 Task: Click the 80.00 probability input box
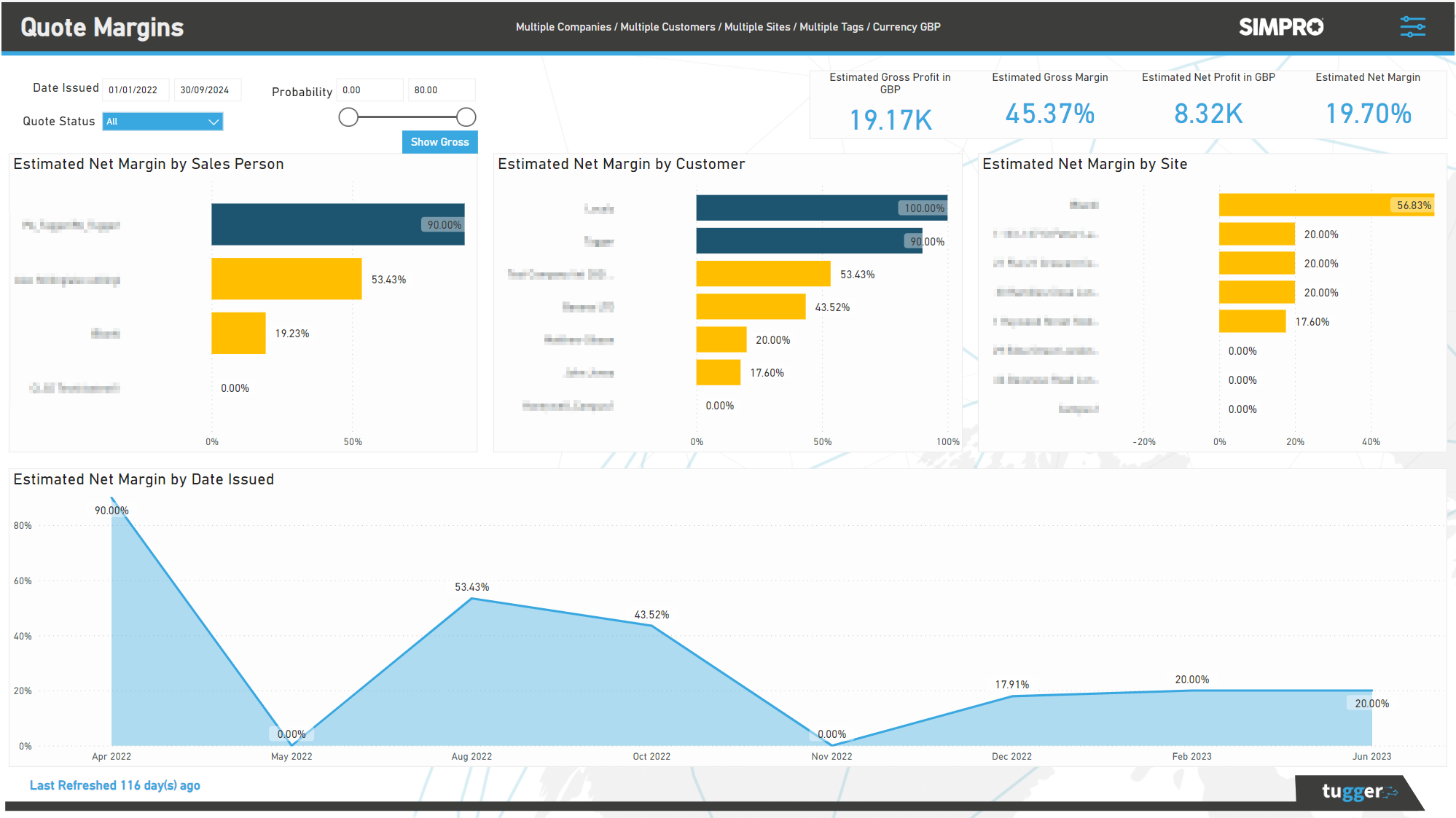pos(442,89)
